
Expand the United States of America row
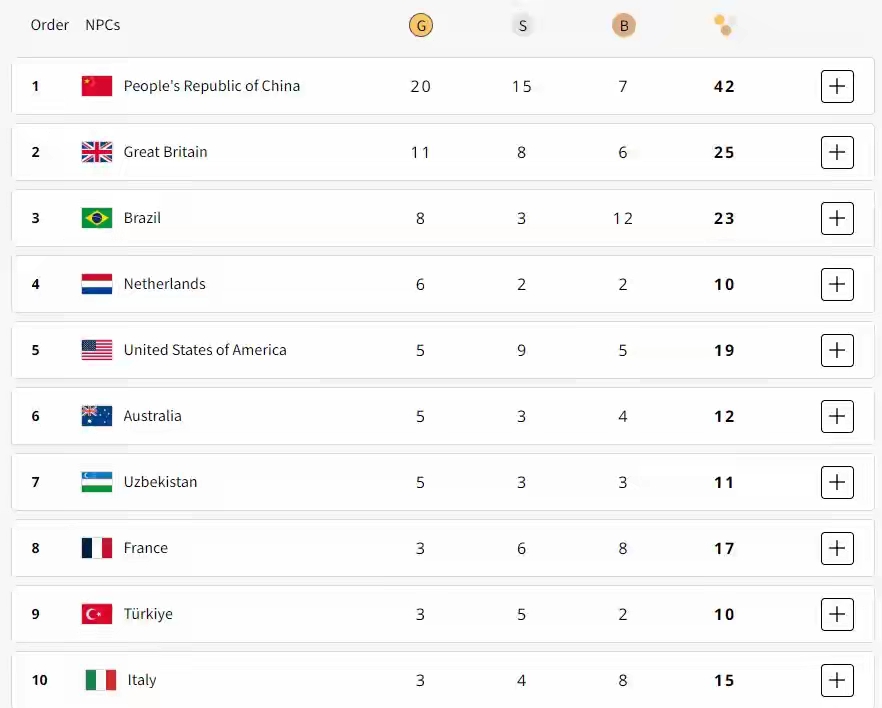point(837,350)
